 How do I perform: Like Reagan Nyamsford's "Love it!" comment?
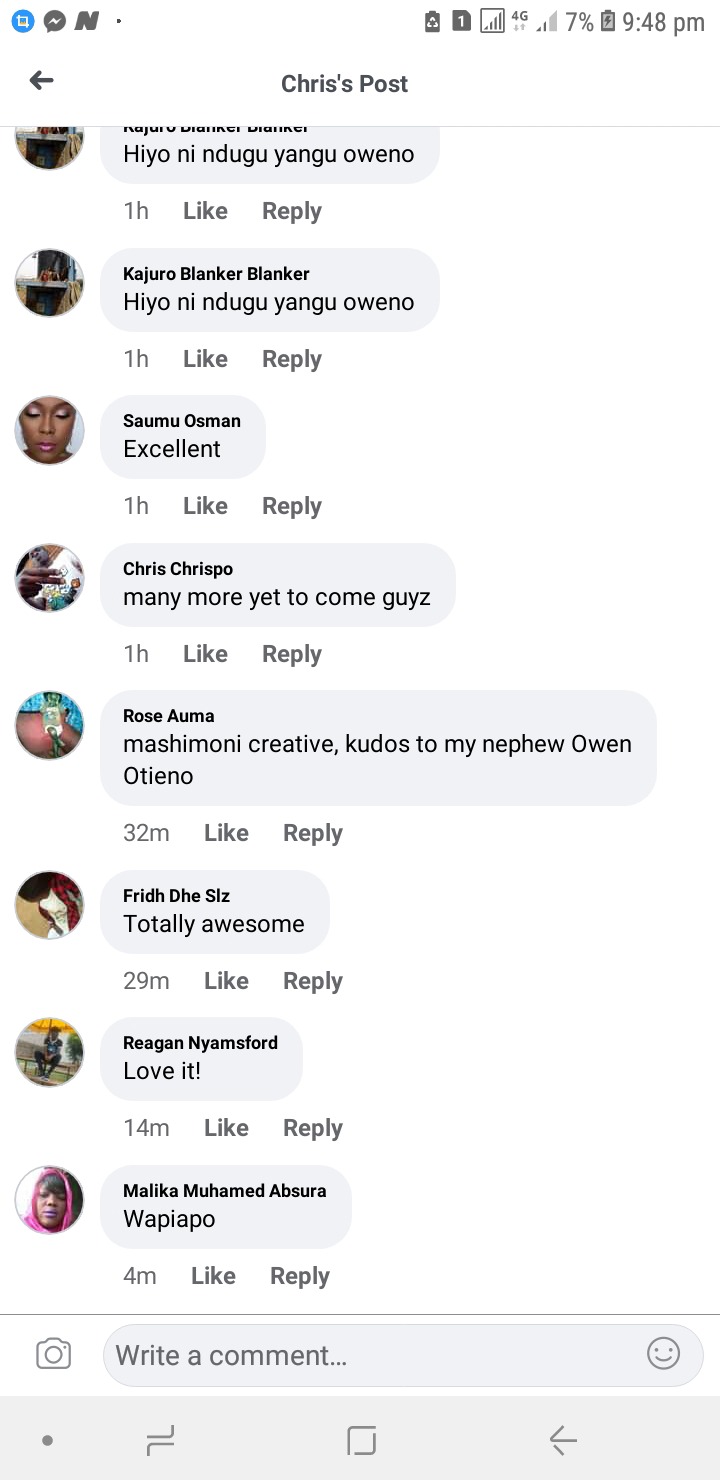click(226, 1128)
